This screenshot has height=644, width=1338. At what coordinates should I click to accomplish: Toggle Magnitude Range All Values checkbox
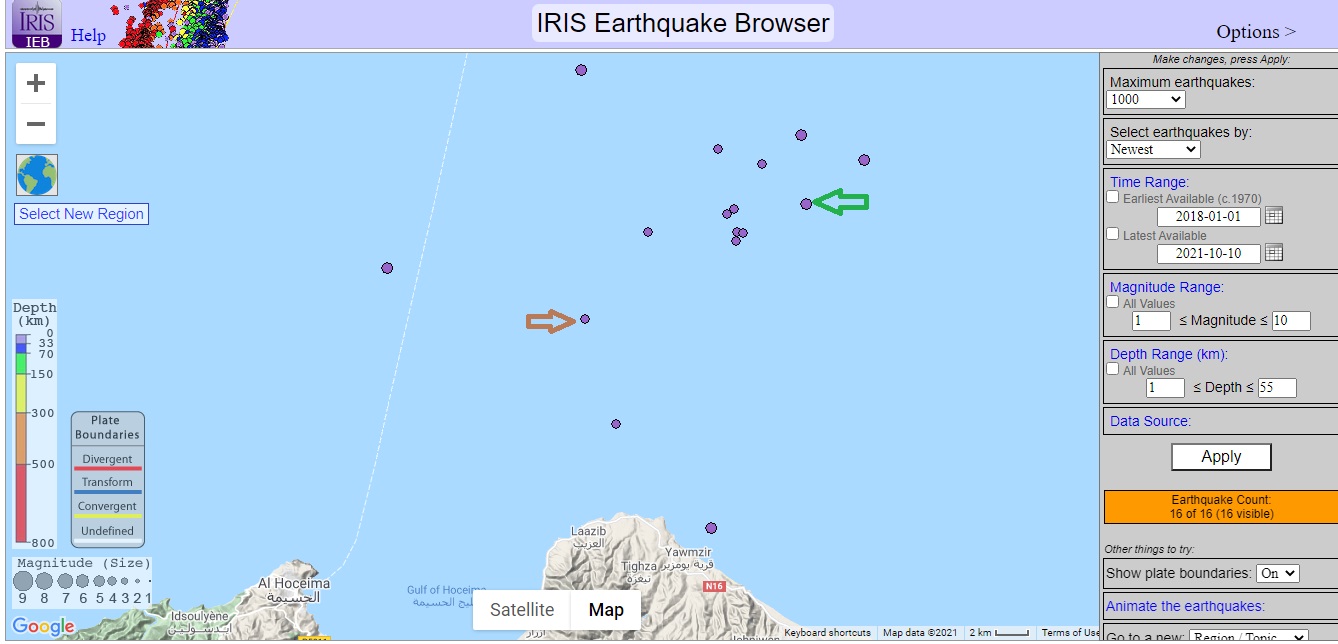click(x=1113, y=302)
